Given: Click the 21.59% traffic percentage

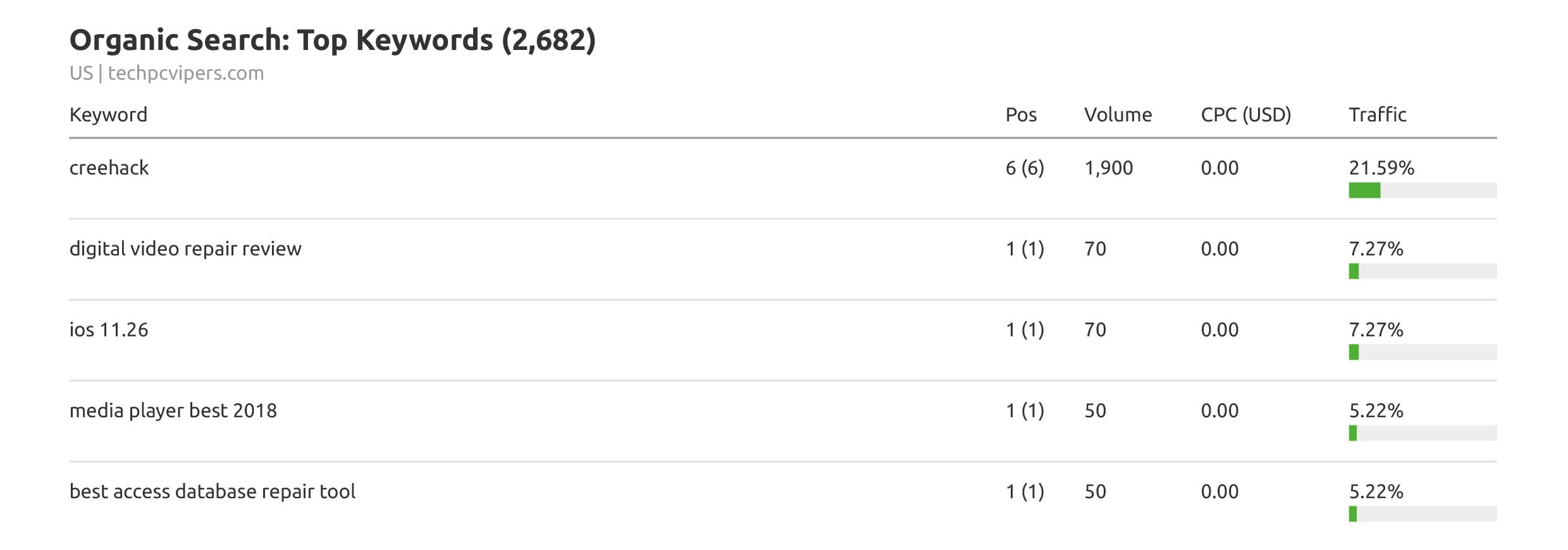Looking at the screenshot, I should tap(1381, 168).
